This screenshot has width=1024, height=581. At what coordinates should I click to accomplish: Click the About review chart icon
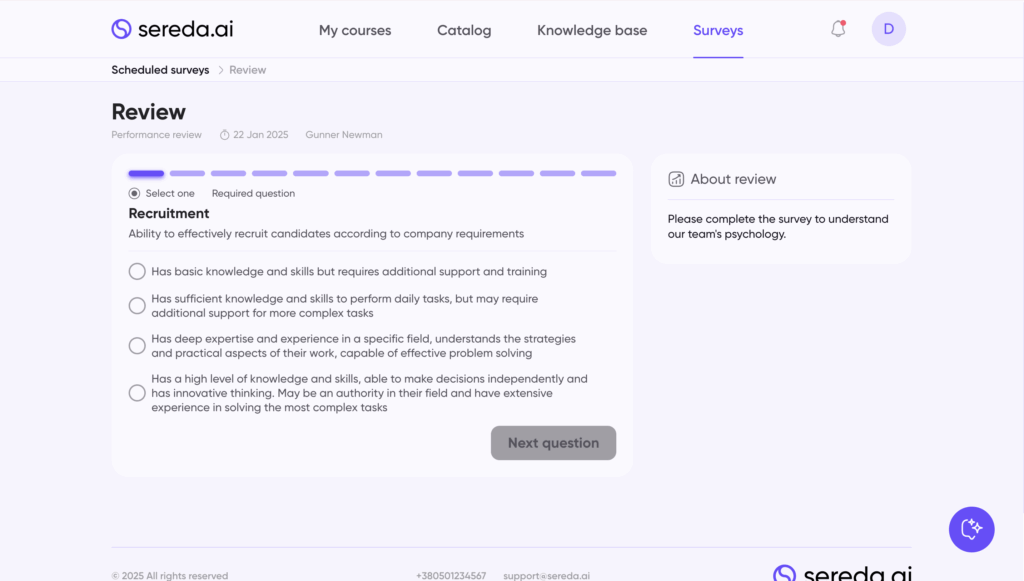click(x=676, y=179)
